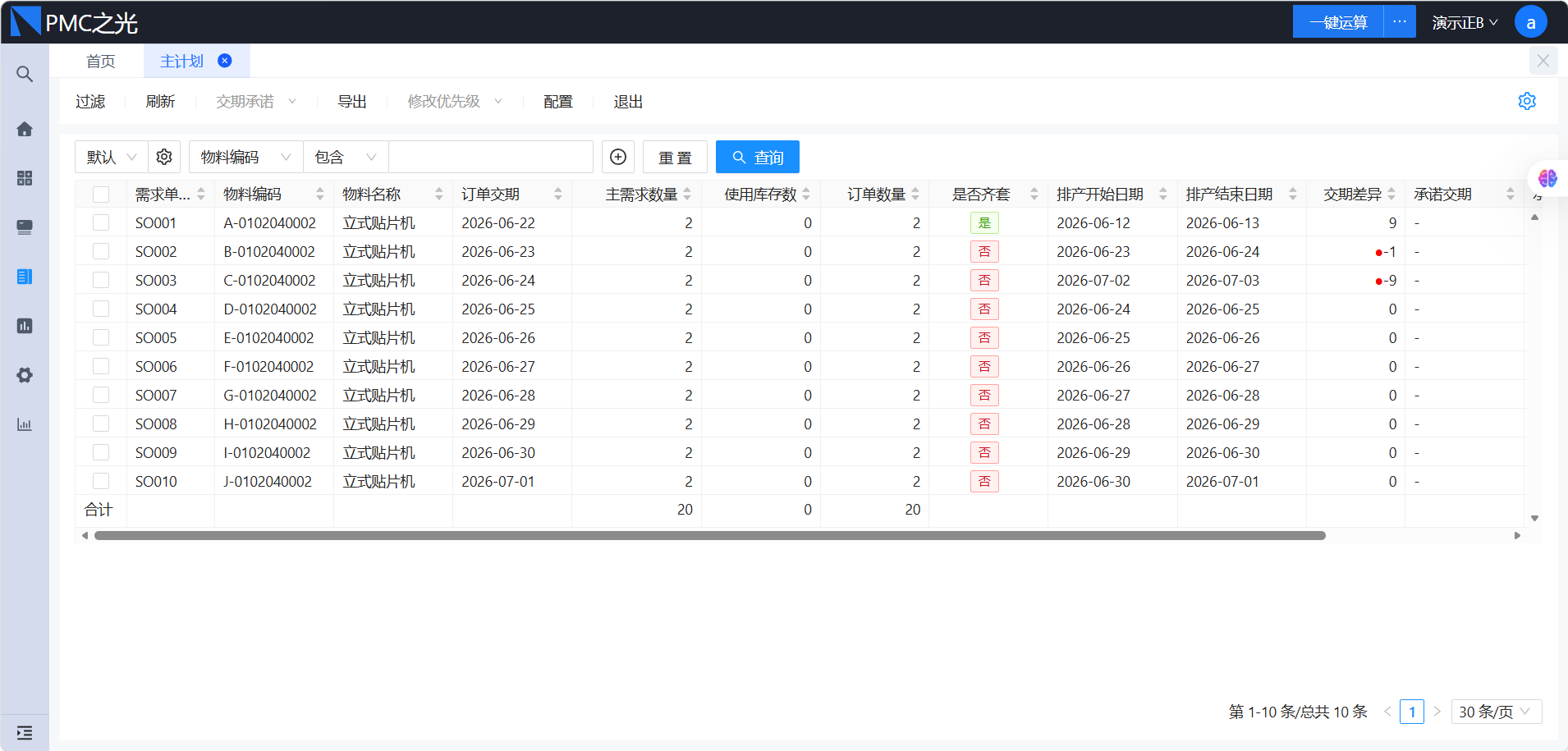Check the box for row SO001
The image size is (1568, 751).
101,222
